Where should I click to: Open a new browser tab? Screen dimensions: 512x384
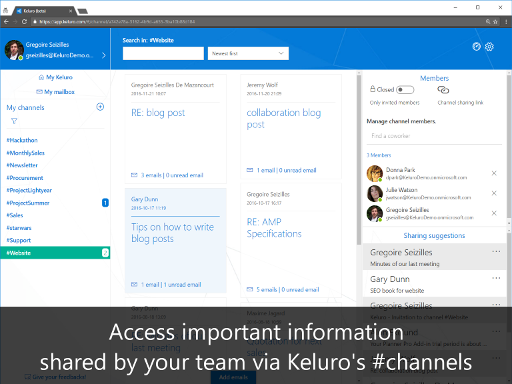pyautogui.click(x=83, y=11)
